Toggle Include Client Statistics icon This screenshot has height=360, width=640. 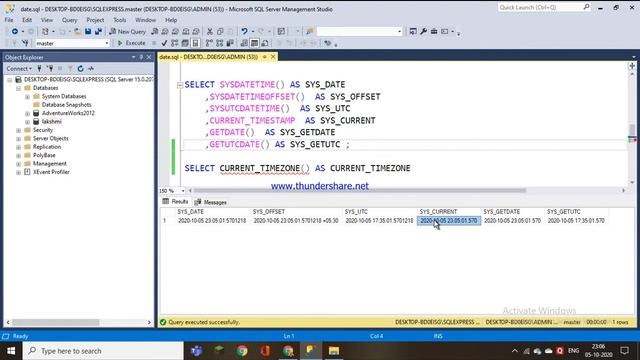tap(230, 43)
